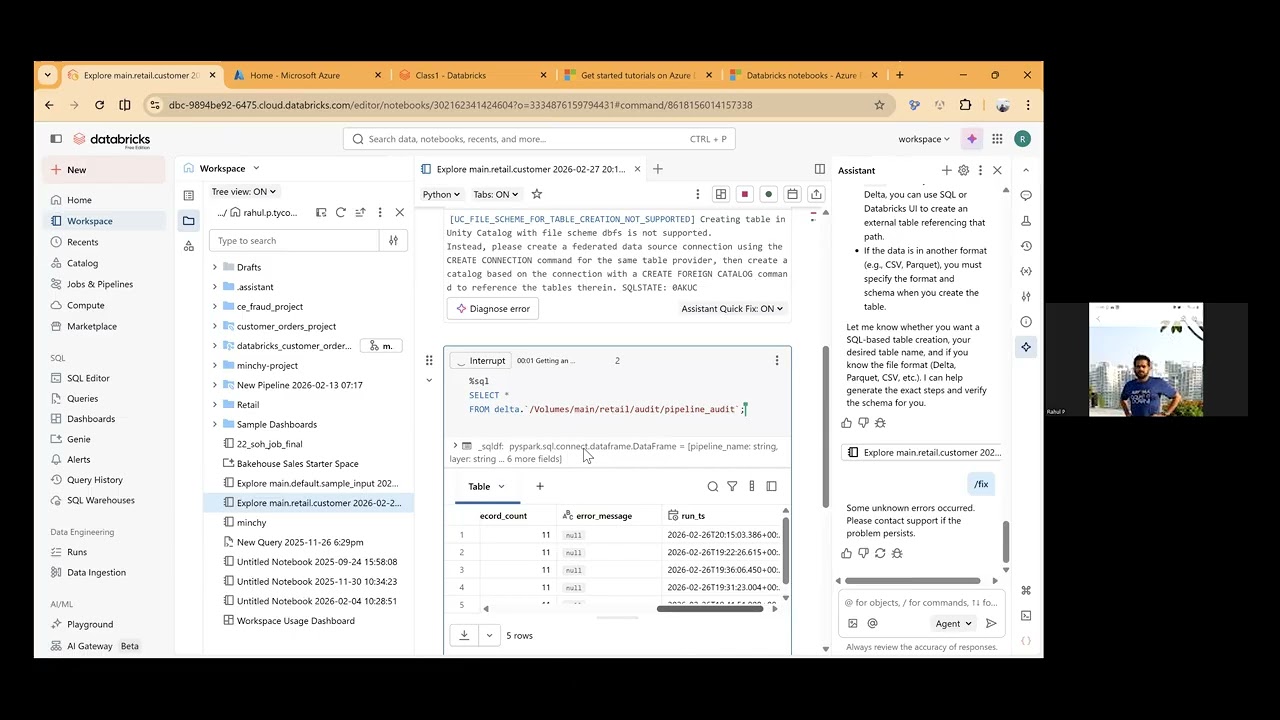Click Diagnose error button
This screenshot has width=1280, height=720.
click(493, 308)
